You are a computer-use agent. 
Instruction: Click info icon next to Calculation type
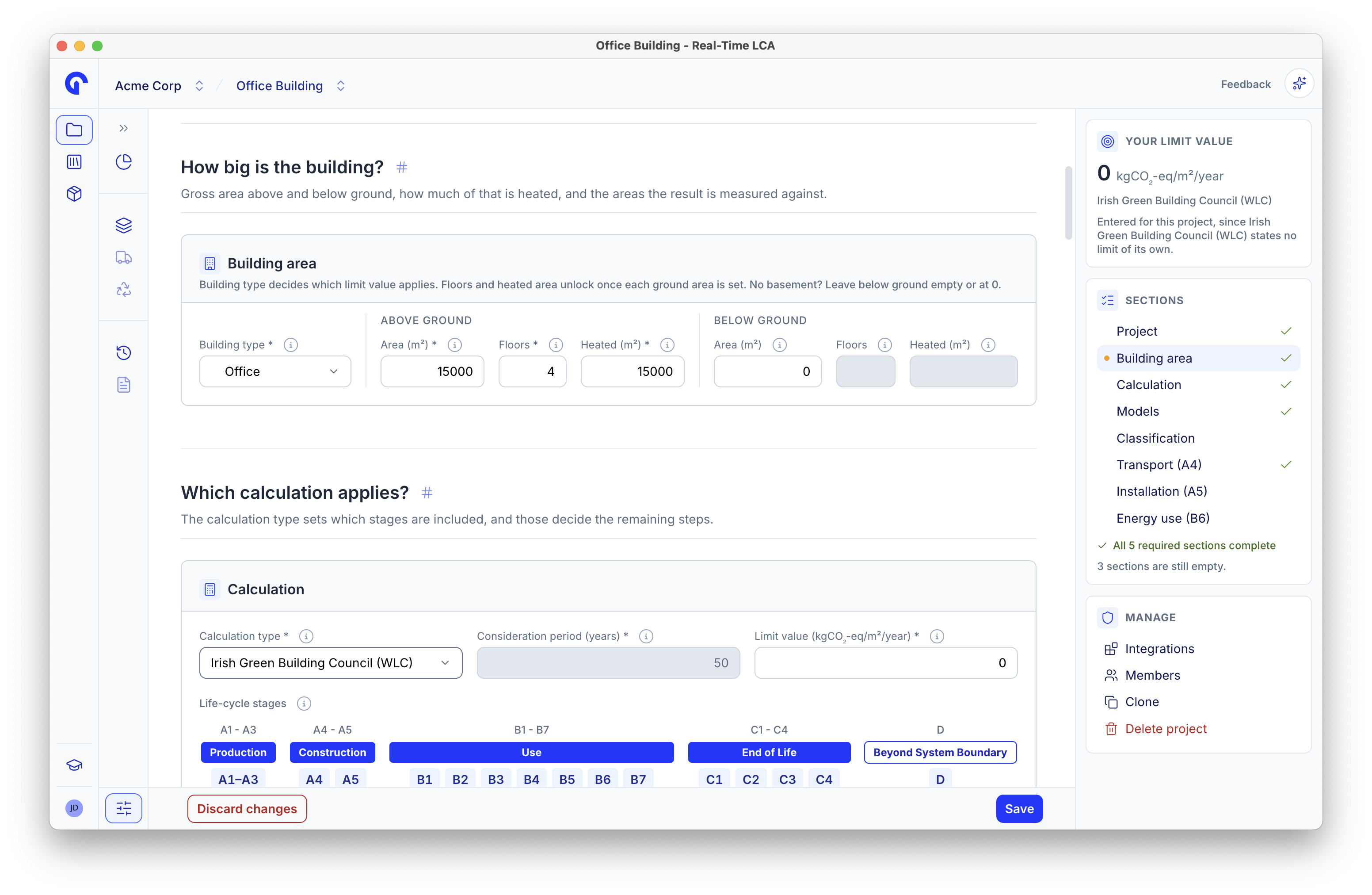306,636
